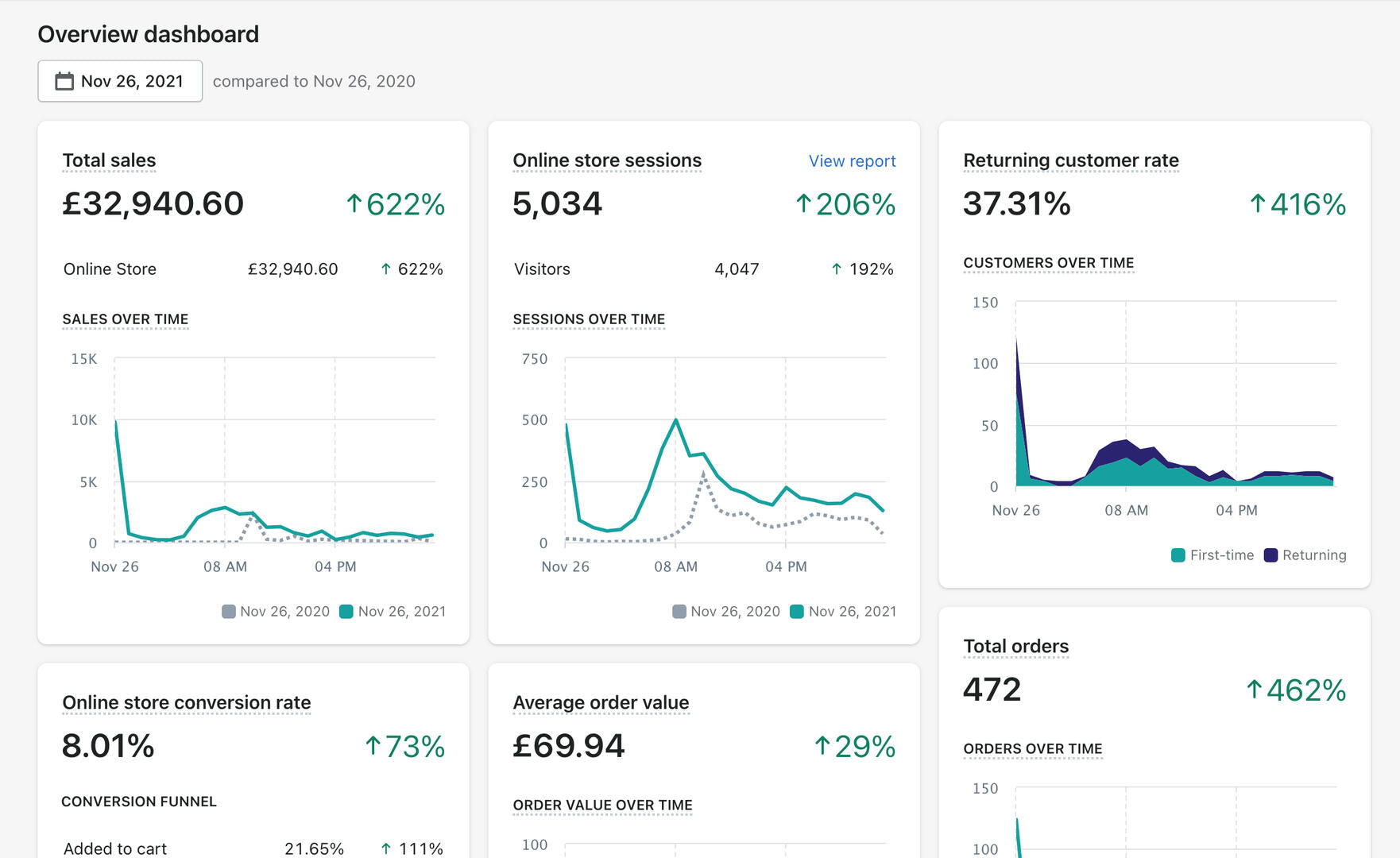
Task: Click the gray Nov 26, 2020 sales legend swatch
Action: 229,612
